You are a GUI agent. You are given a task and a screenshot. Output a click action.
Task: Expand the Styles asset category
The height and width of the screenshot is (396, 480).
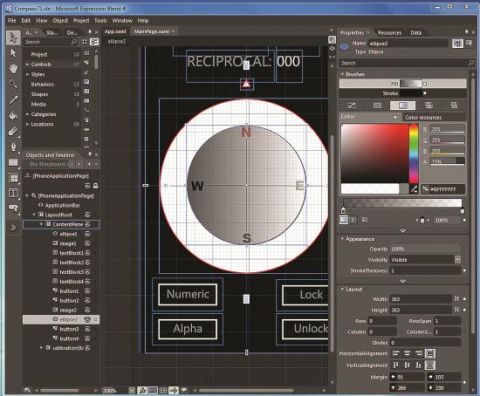pos(27,74)
